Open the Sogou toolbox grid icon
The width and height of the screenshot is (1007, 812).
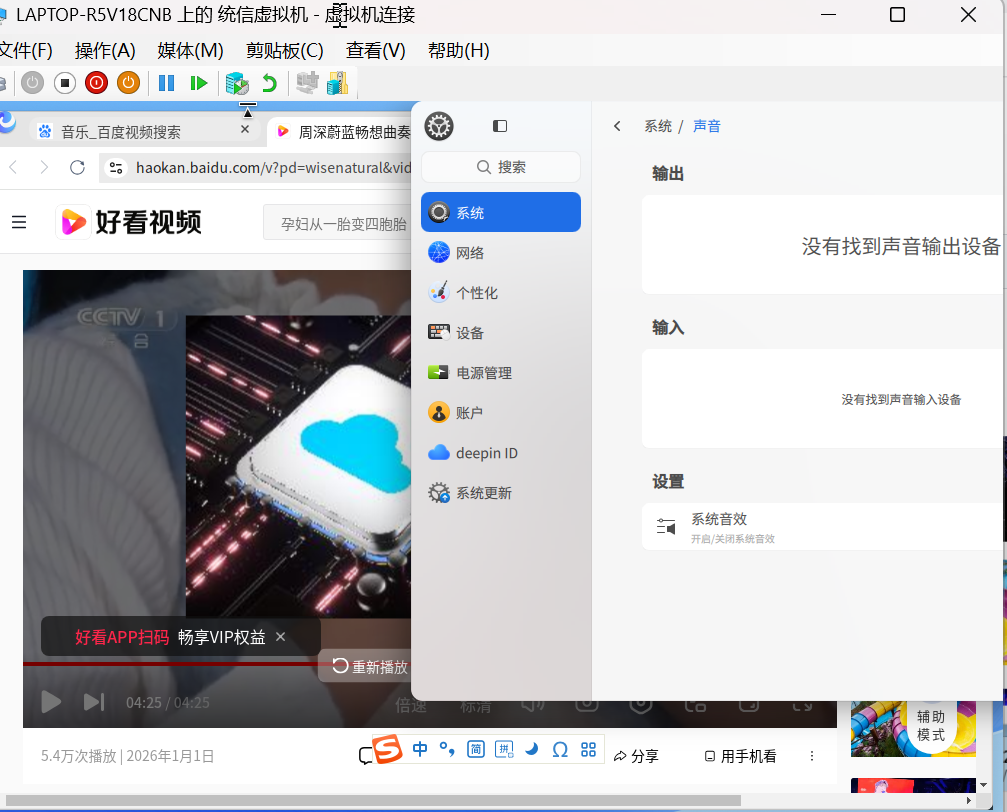588,749
